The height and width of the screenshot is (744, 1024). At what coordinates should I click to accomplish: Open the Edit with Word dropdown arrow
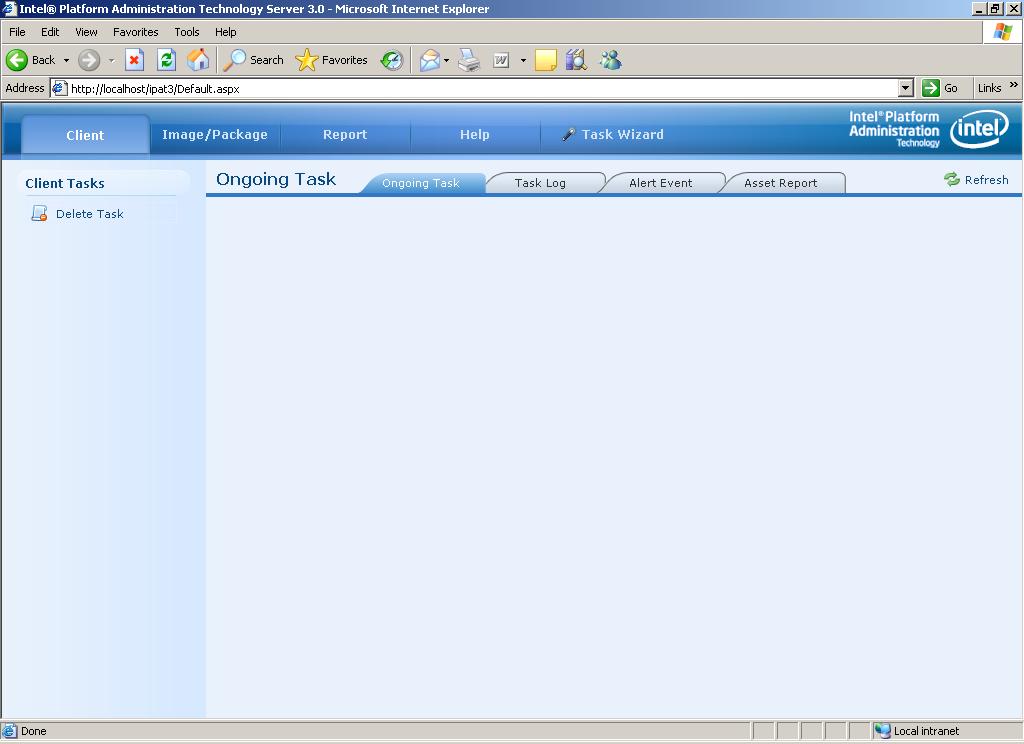[523, 60]
